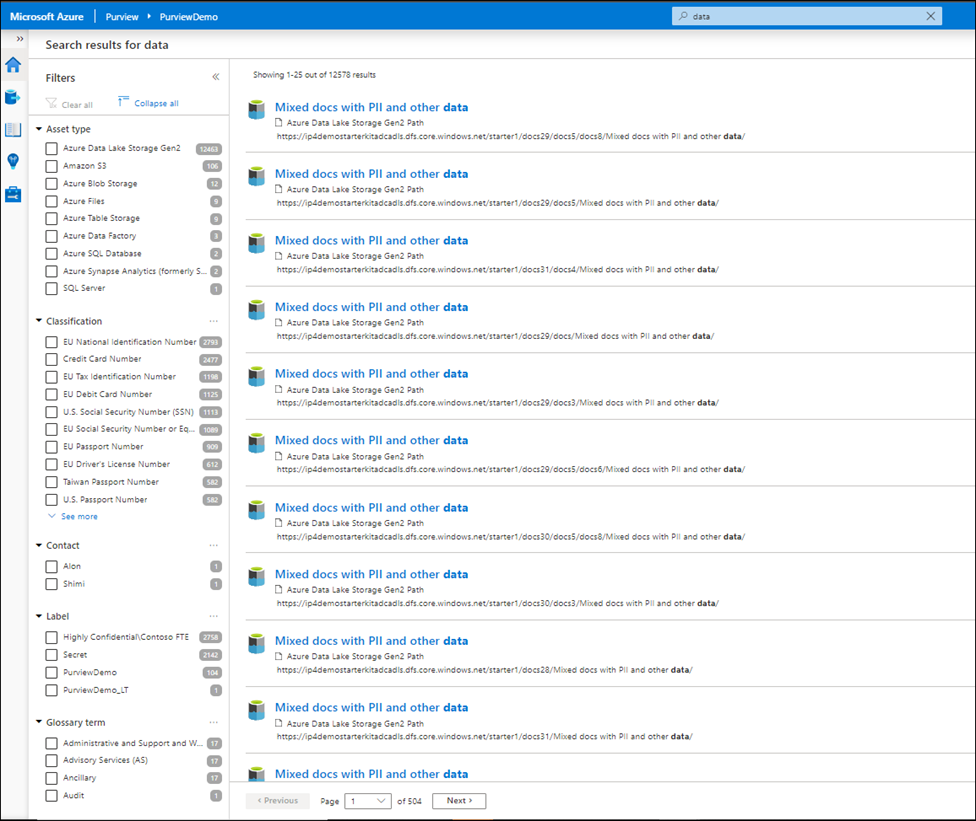This screenshot has width=976, height=821.
Task: Check Secret label filter
Action: coord(52,655)
